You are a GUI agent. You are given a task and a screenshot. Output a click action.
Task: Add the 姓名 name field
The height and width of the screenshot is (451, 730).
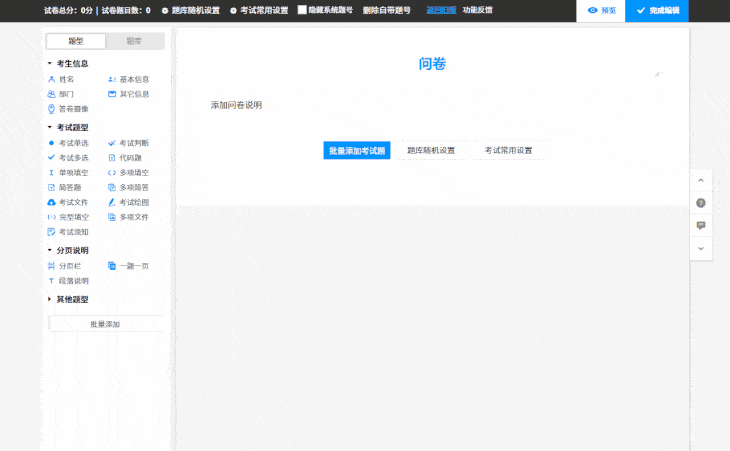pos(61,79)
